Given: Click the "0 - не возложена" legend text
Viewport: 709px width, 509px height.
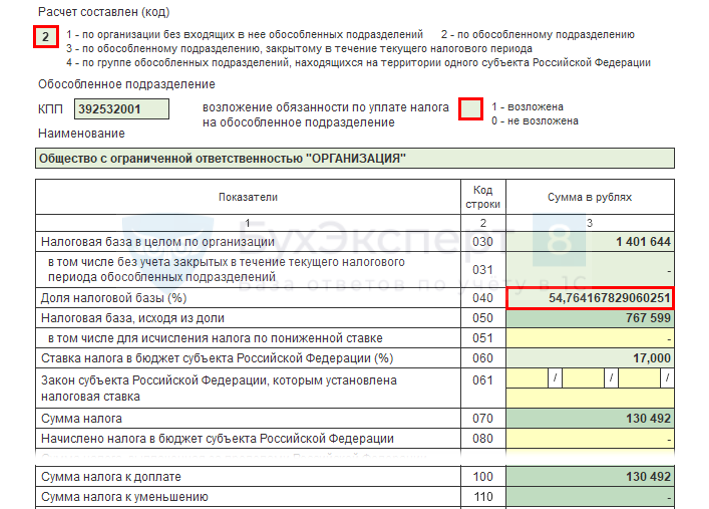Looking at the screenshot, I should click(535, 121).
